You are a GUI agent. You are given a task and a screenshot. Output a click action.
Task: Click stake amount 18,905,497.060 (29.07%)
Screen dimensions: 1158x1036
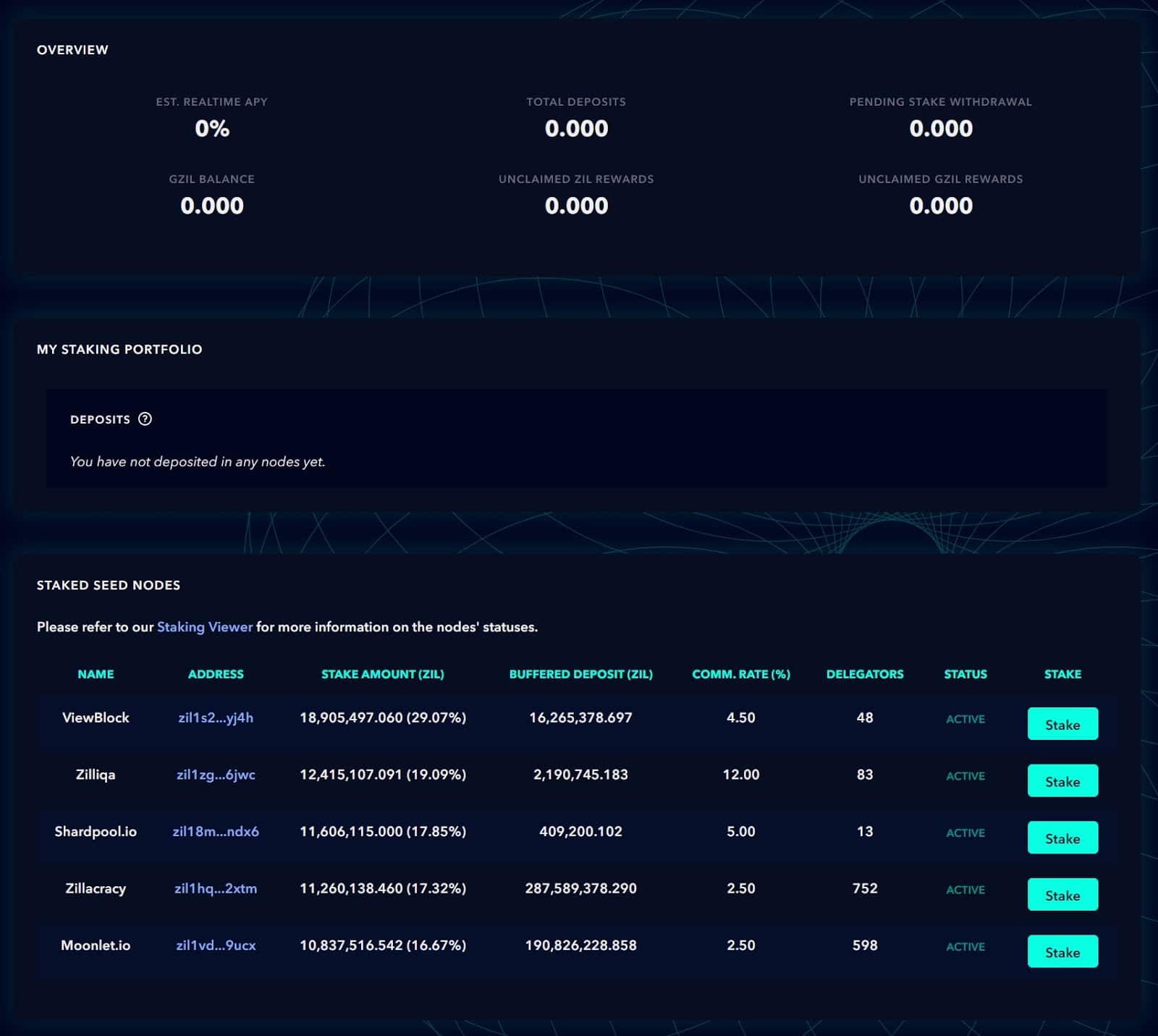[x=383, y=717]
